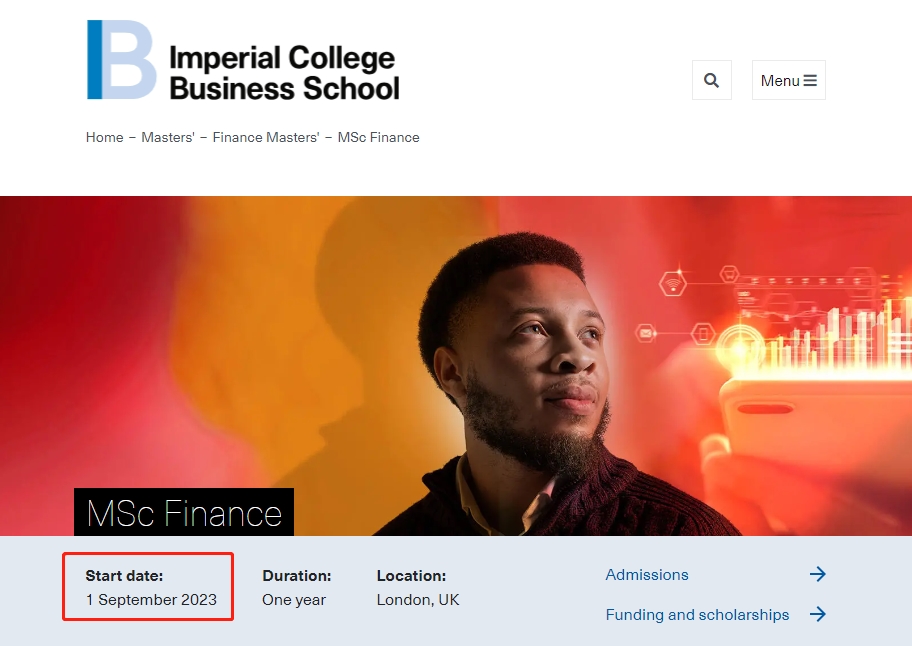Click the One year duration value

click(294, 600)
